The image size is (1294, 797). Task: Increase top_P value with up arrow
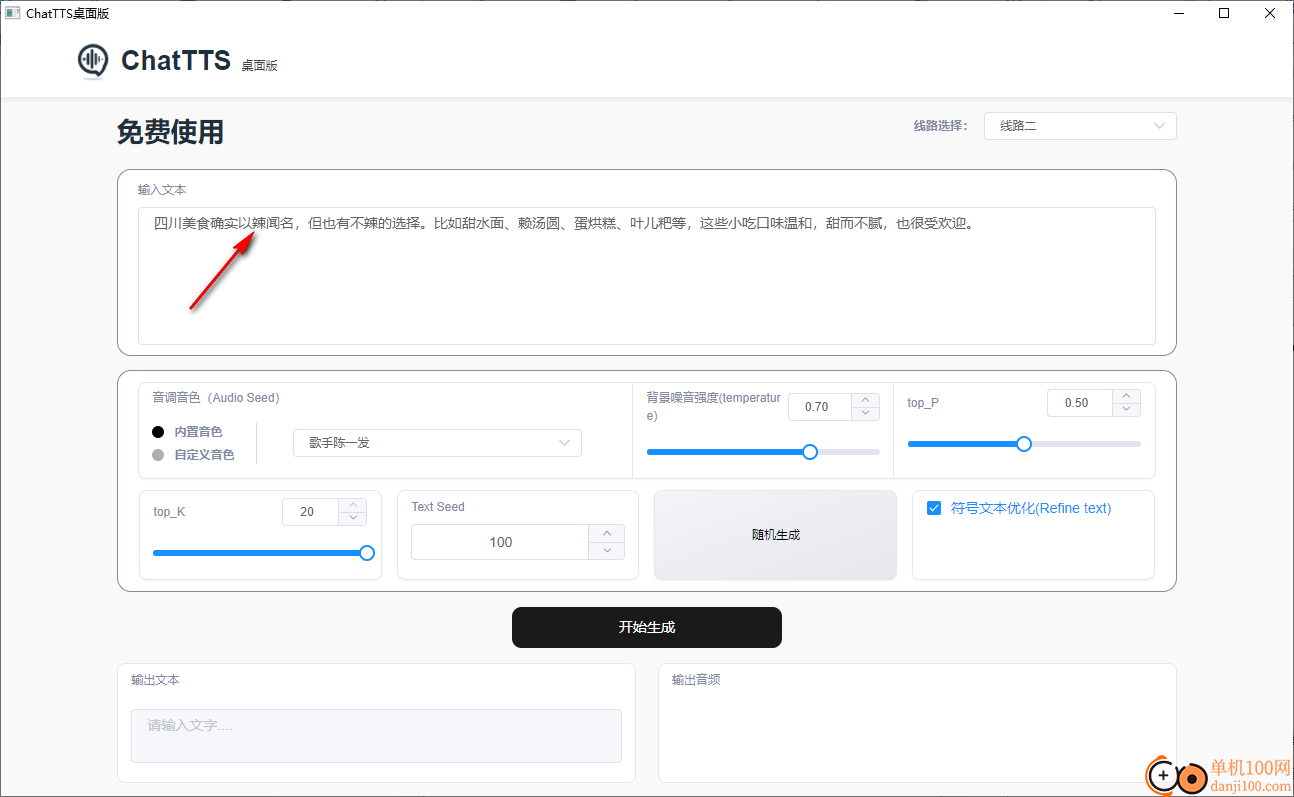(x=1127, y=397)
